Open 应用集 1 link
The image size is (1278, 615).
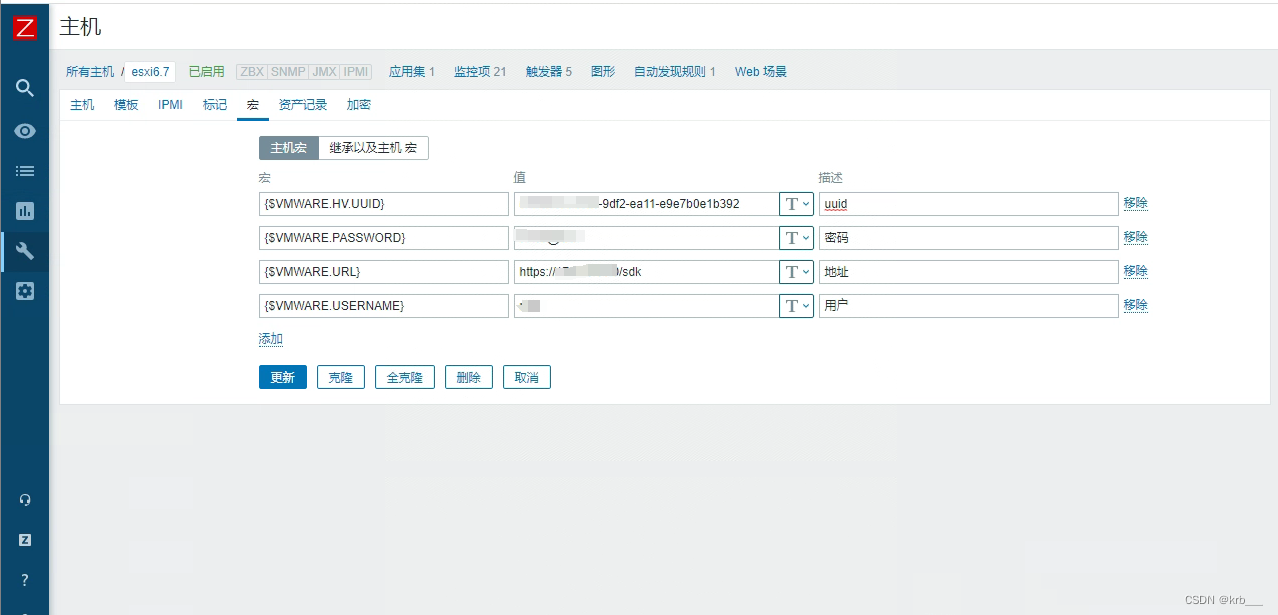click(x=412, y=72)
